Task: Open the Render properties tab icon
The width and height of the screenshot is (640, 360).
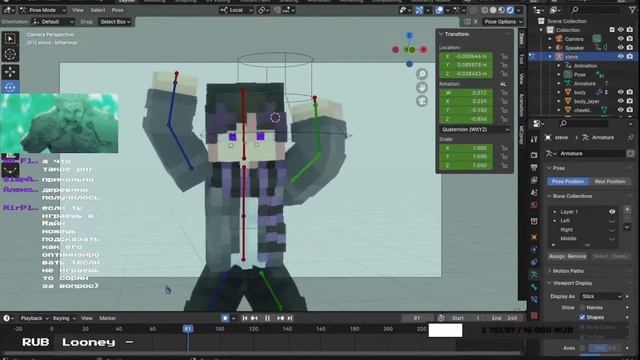Action: [534, 155]
